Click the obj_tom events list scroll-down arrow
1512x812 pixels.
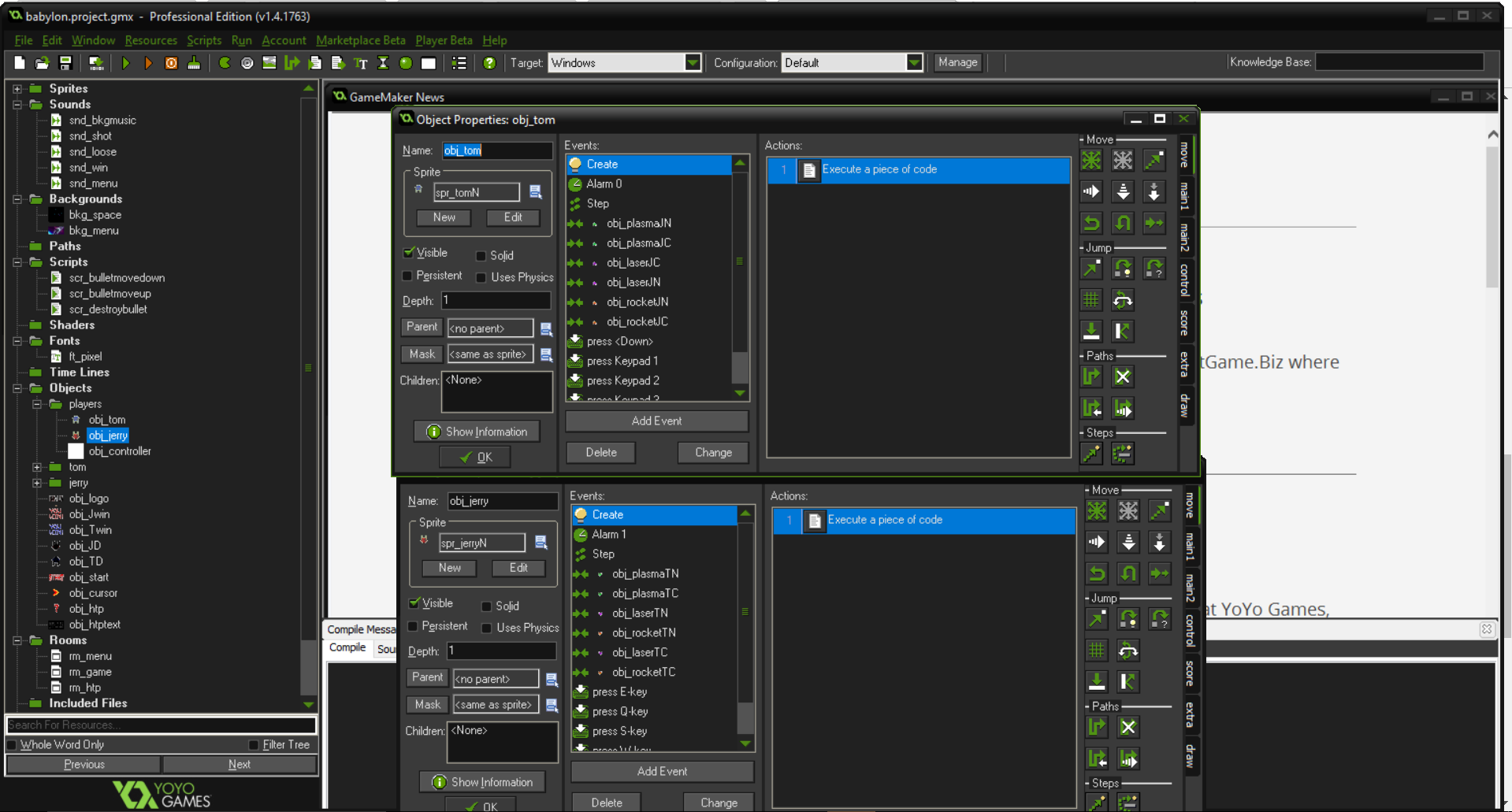(739, 393)
